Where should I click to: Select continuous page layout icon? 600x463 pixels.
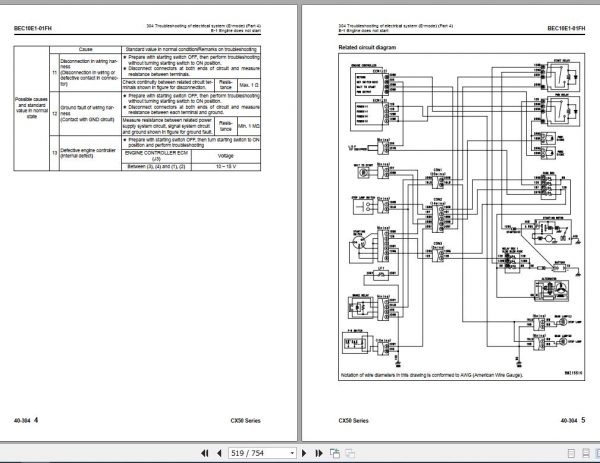pos(586,453)
